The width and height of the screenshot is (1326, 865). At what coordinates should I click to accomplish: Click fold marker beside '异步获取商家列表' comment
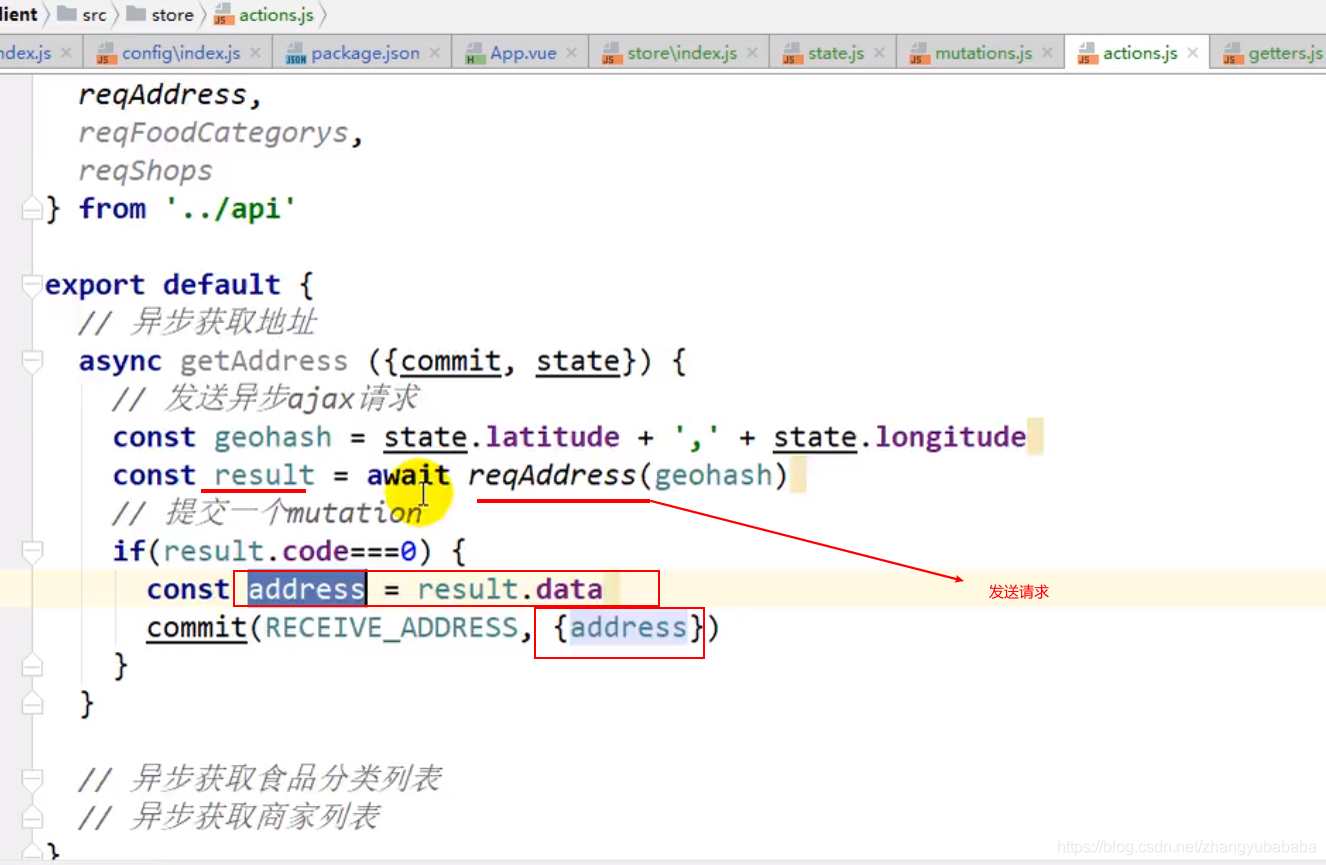pyautogui.click(x=32, y=817)
